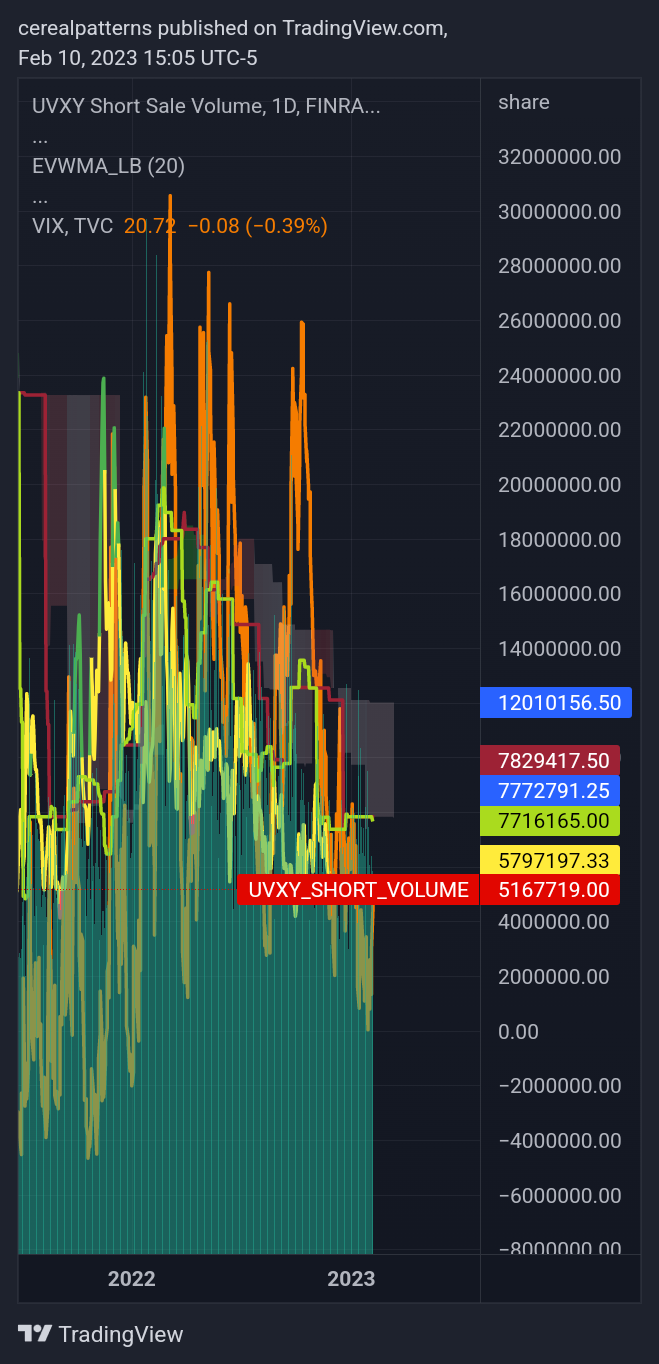
Task: Click the 32000000.00 axis value
Action: click(560, 157)
